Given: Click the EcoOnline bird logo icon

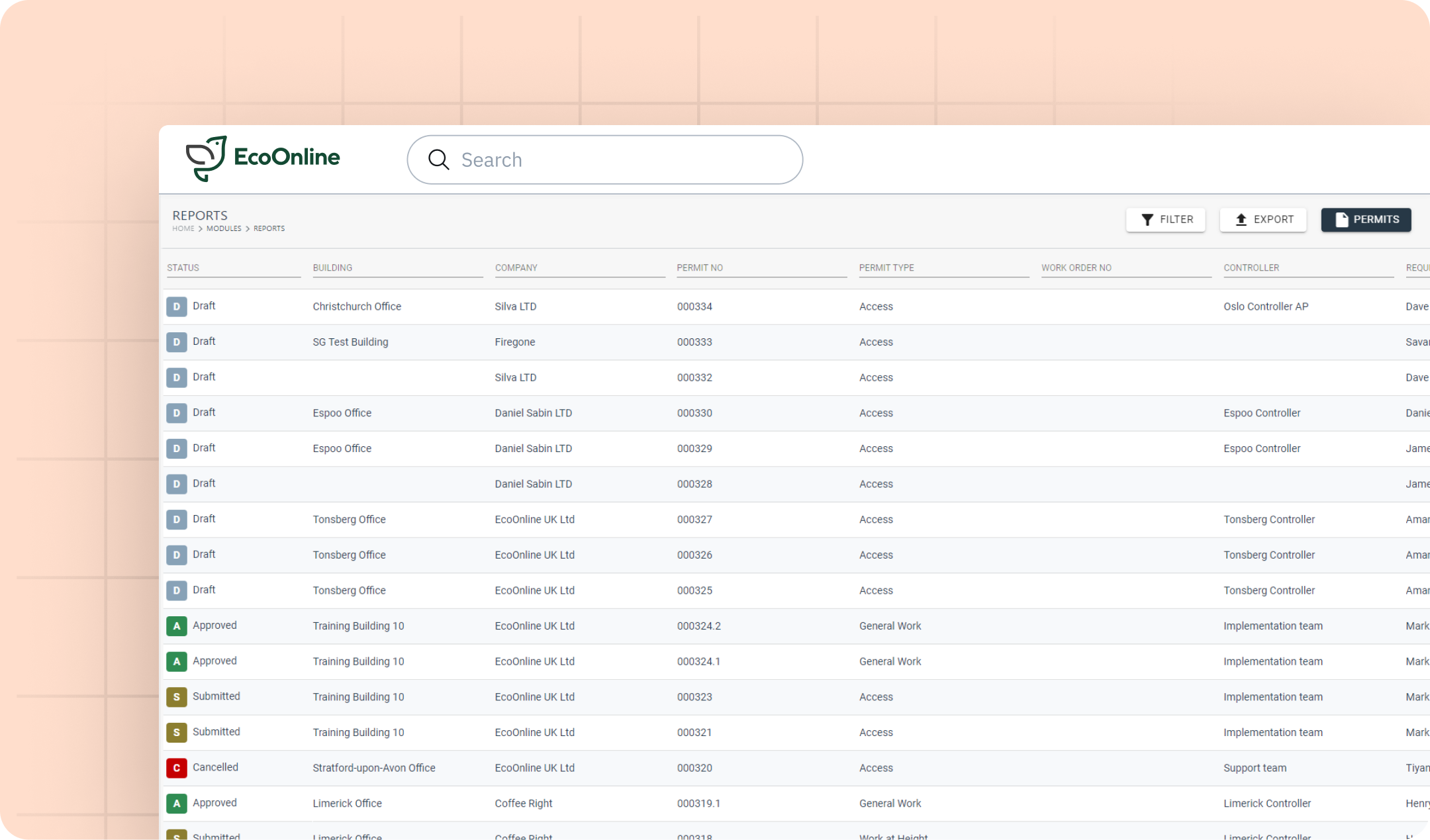Looking at the screenshot, I should pos(206,158).
